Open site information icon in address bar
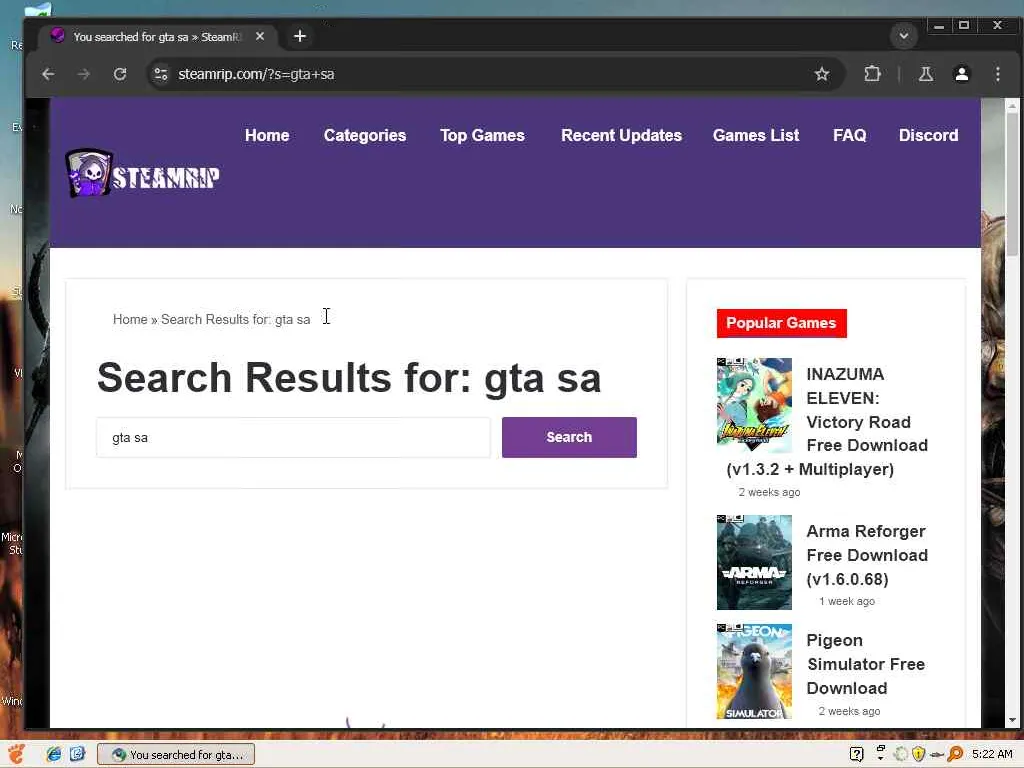Viewport: 1024px width, 768px height. click(161, 74)
